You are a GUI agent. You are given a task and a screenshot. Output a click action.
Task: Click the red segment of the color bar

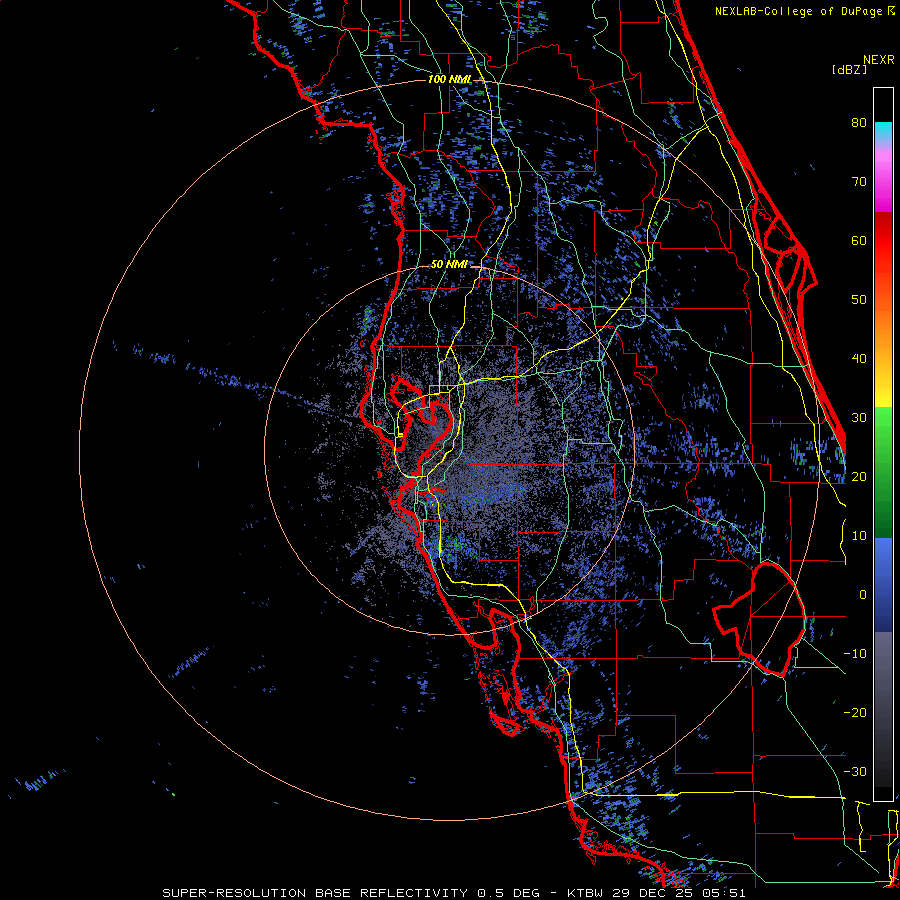[x=883, y=241]
